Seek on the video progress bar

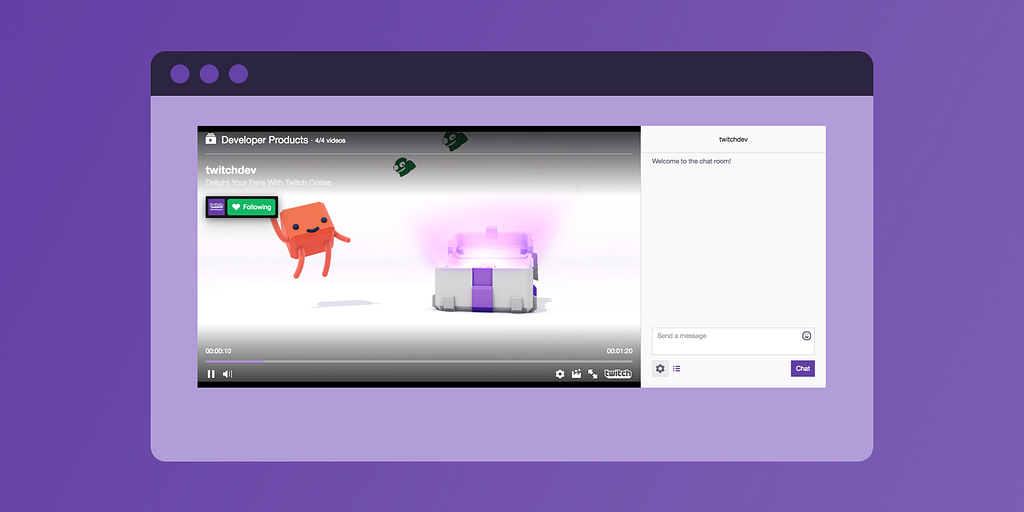pyautogui.click(x=419, y=361)
